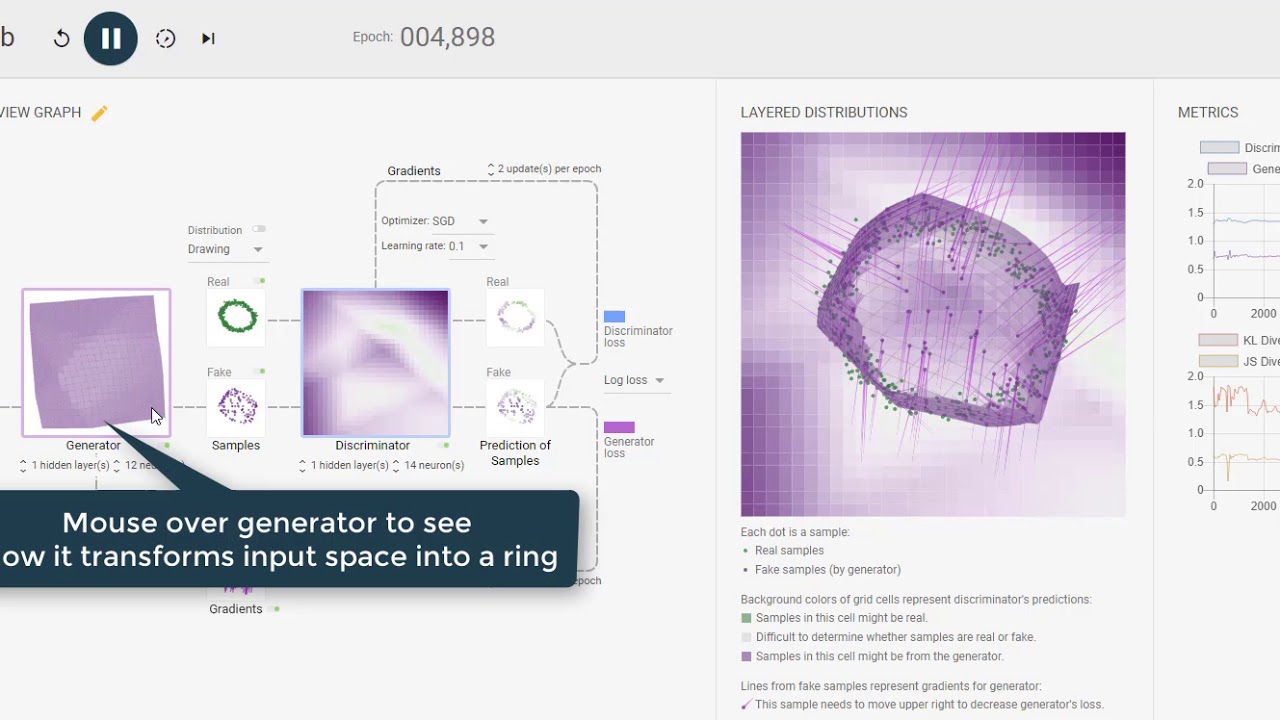Toggle the Discriminator visibility dot
Screen dimensions: 1280x720
point(446,446)
